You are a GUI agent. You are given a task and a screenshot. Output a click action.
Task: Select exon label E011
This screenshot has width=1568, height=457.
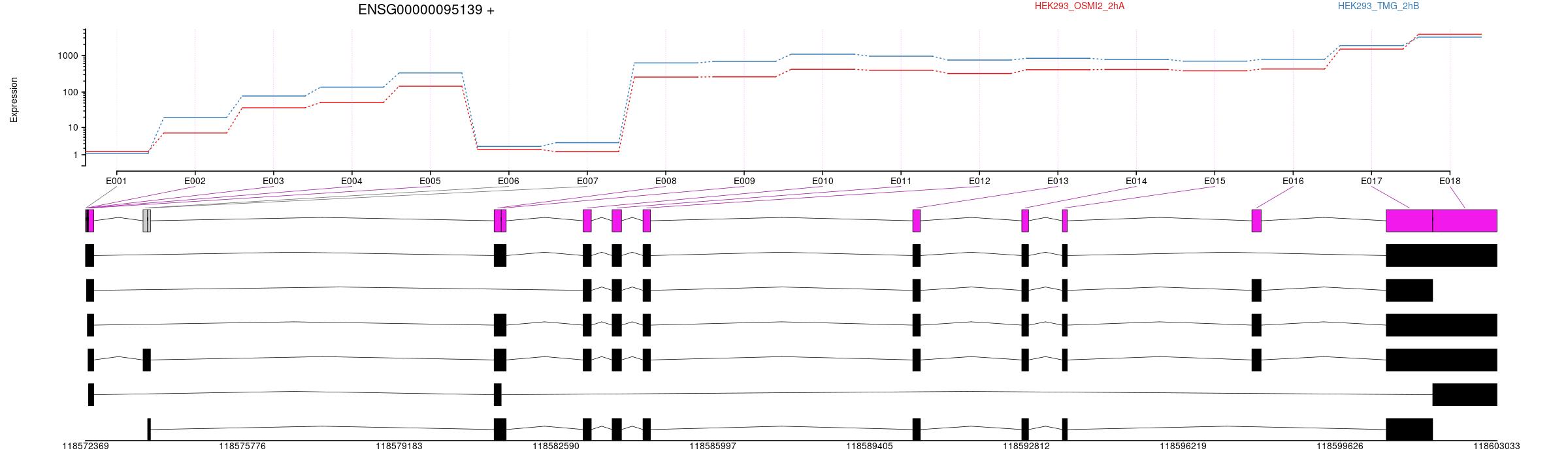[x=901, y=181]
